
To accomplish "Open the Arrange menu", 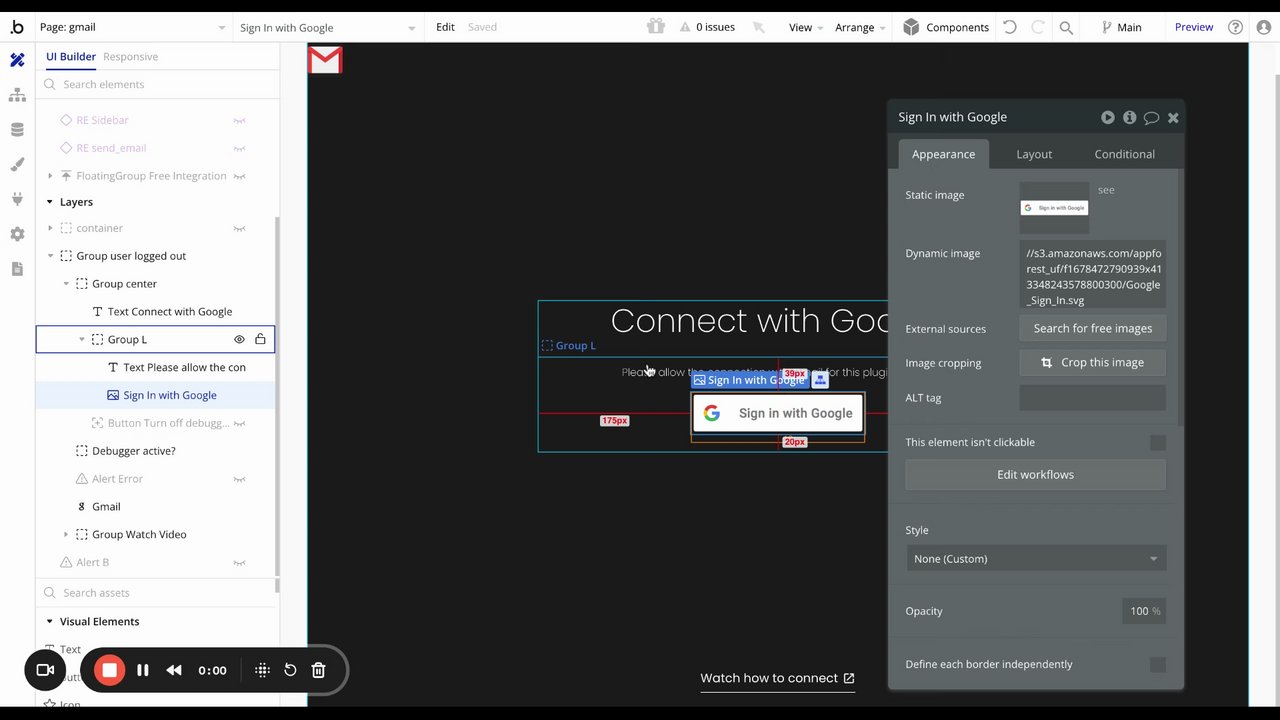I will [860, 27].
